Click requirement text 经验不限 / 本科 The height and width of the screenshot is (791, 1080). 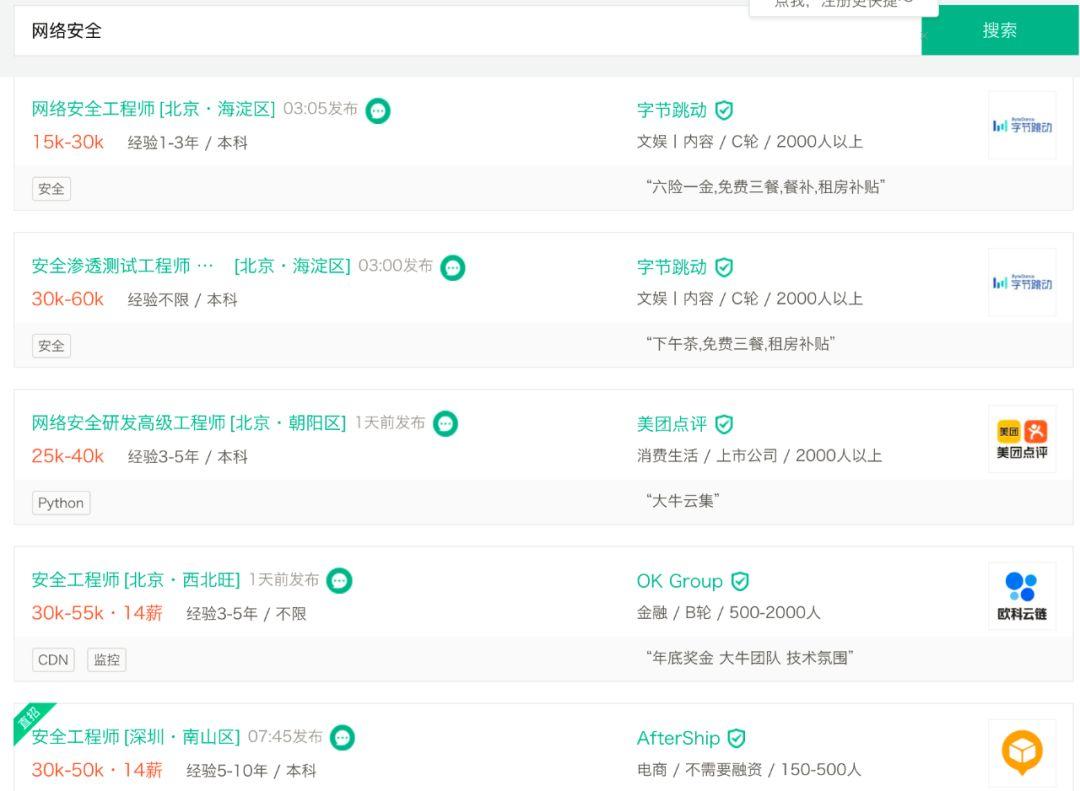click(x=183, y=300)
